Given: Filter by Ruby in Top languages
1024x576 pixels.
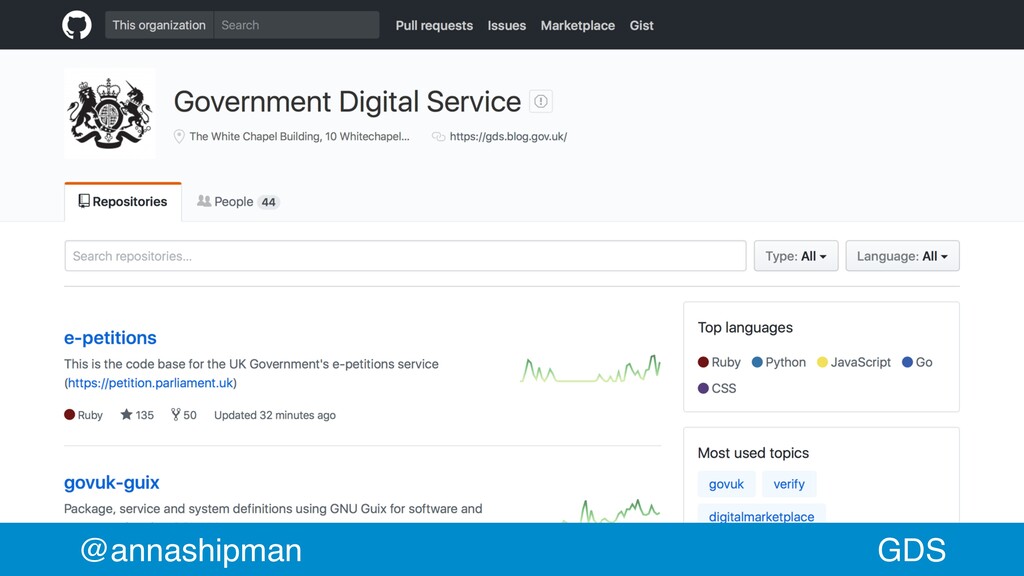Looking at the screenshot, I should click(719, 362).
